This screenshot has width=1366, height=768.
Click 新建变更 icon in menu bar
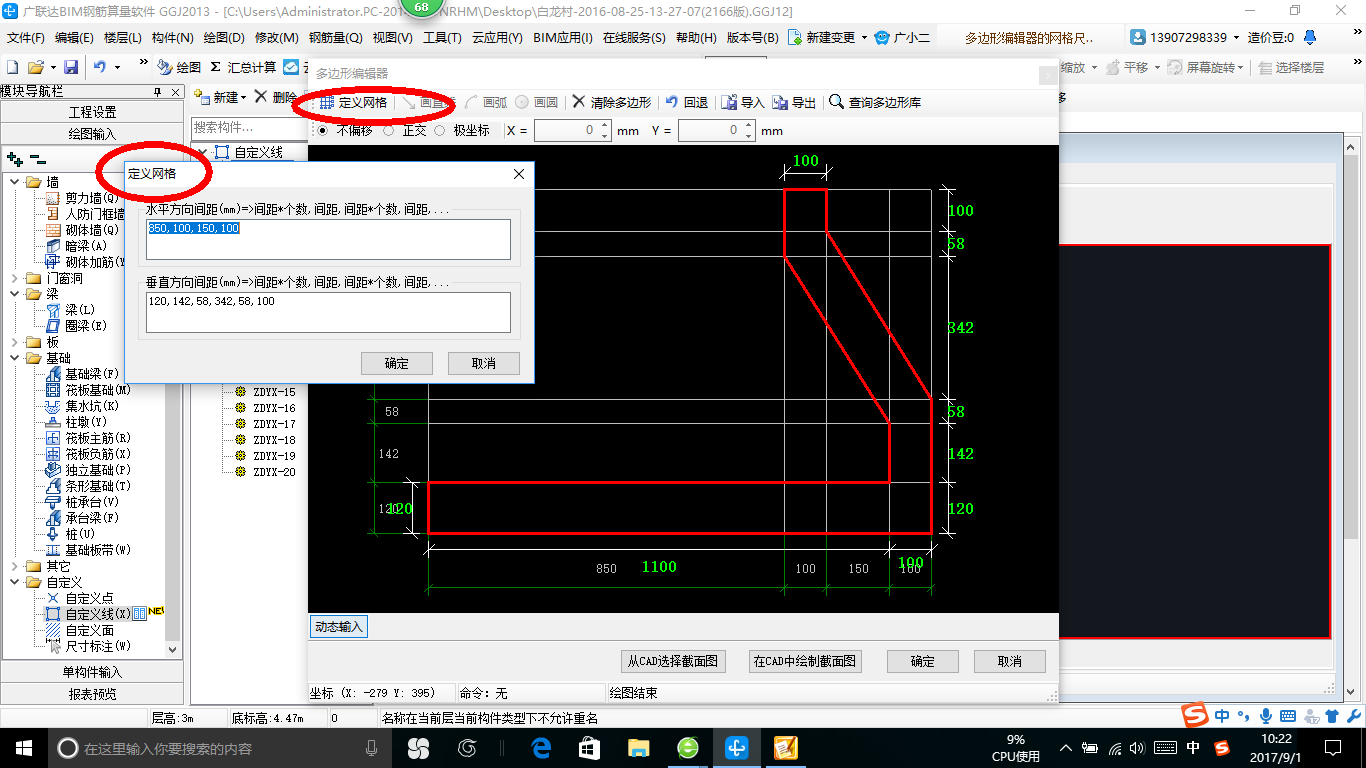(795, 37)
